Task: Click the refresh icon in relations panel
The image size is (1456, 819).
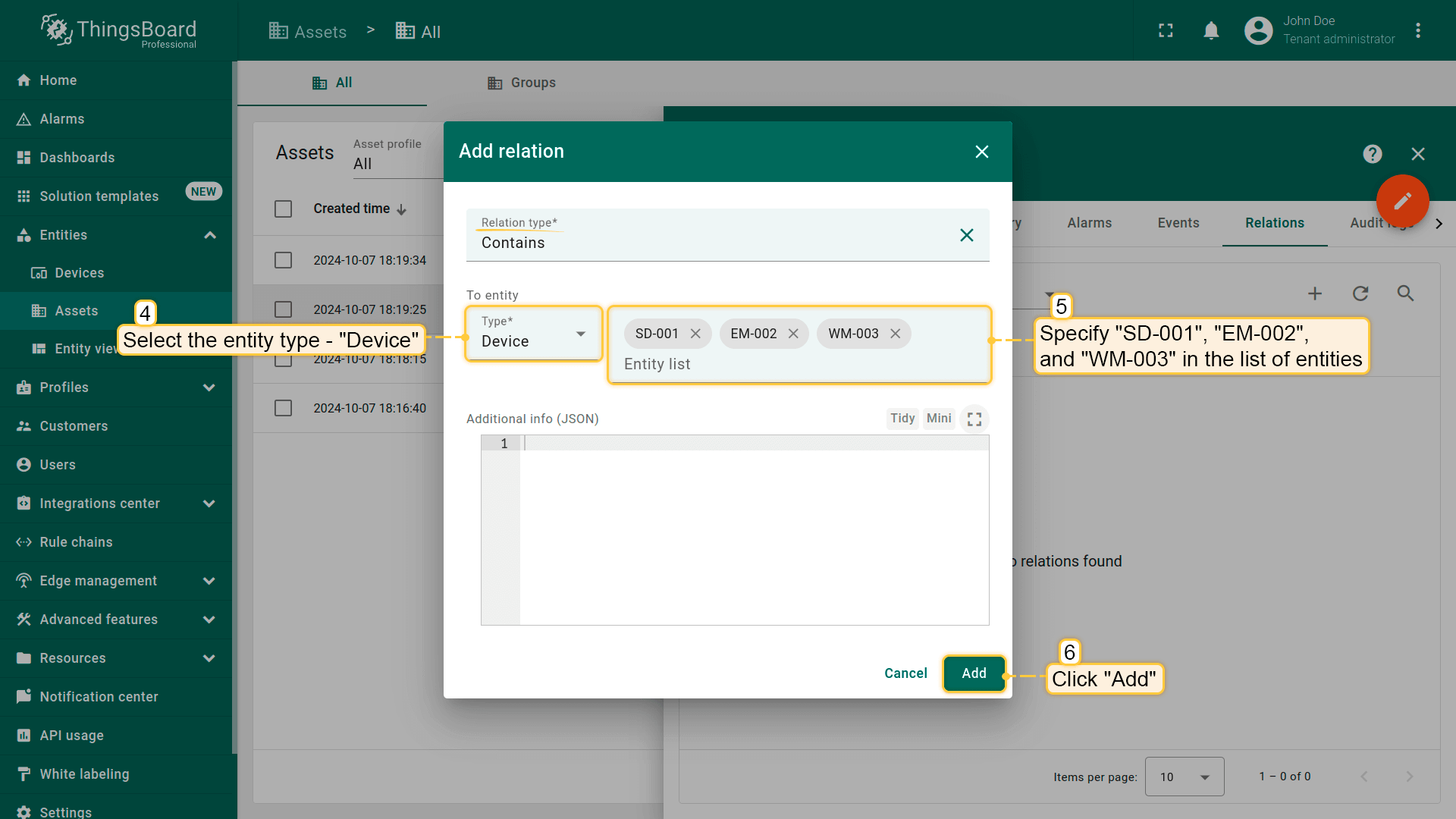Action: tap(1360, 293)
